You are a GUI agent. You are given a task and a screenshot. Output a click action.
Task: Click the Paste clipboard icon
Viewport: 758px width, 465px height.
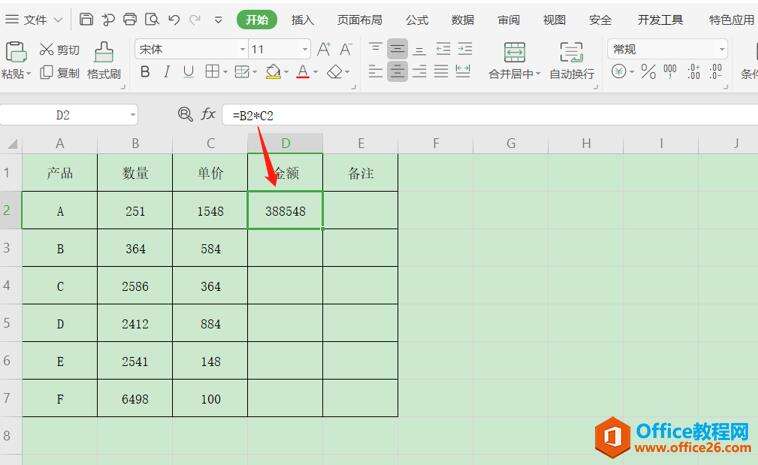point(15,52)
